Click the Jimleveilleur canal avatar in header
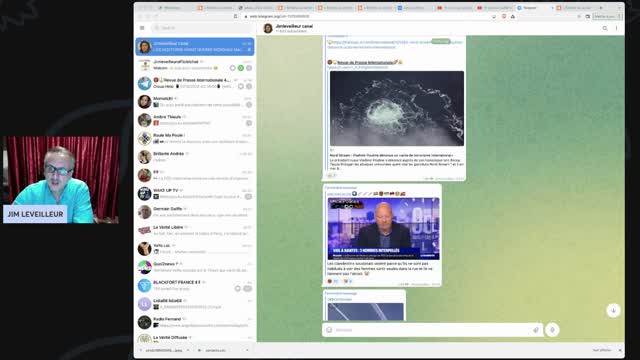This screenshot has width=640, height=360. click(268, 28)
